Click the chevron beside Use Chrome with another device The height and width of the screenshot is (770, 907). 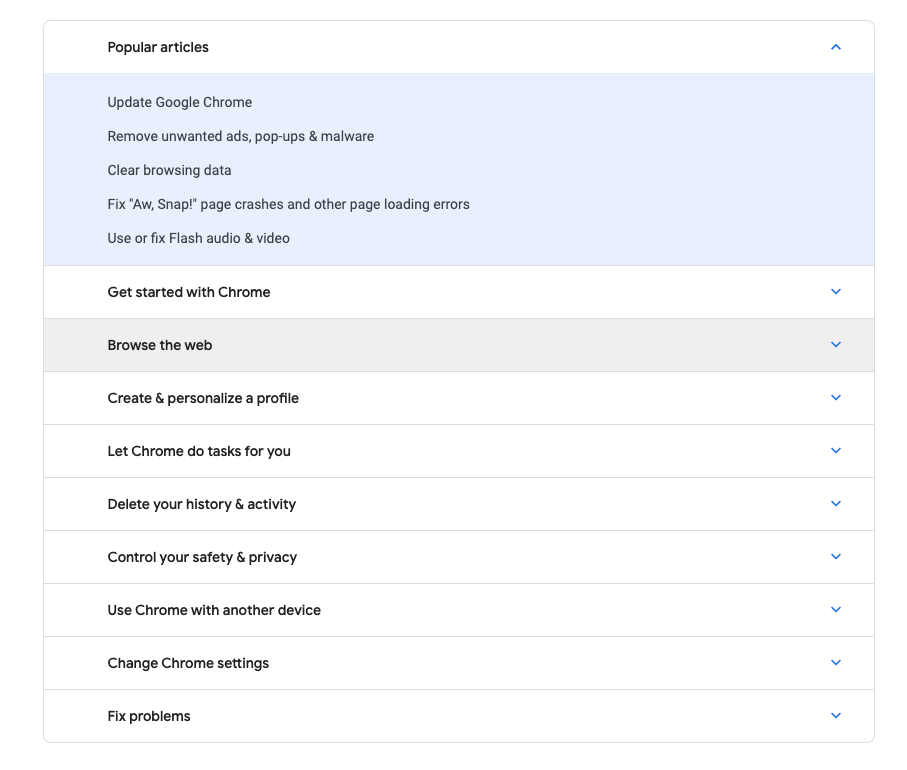pos(835,610)
